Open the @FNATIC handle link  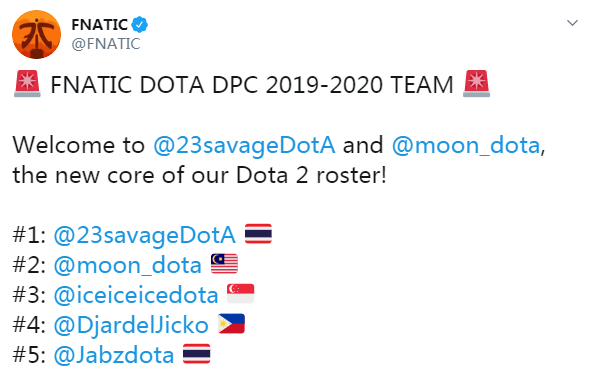point(106,44)
